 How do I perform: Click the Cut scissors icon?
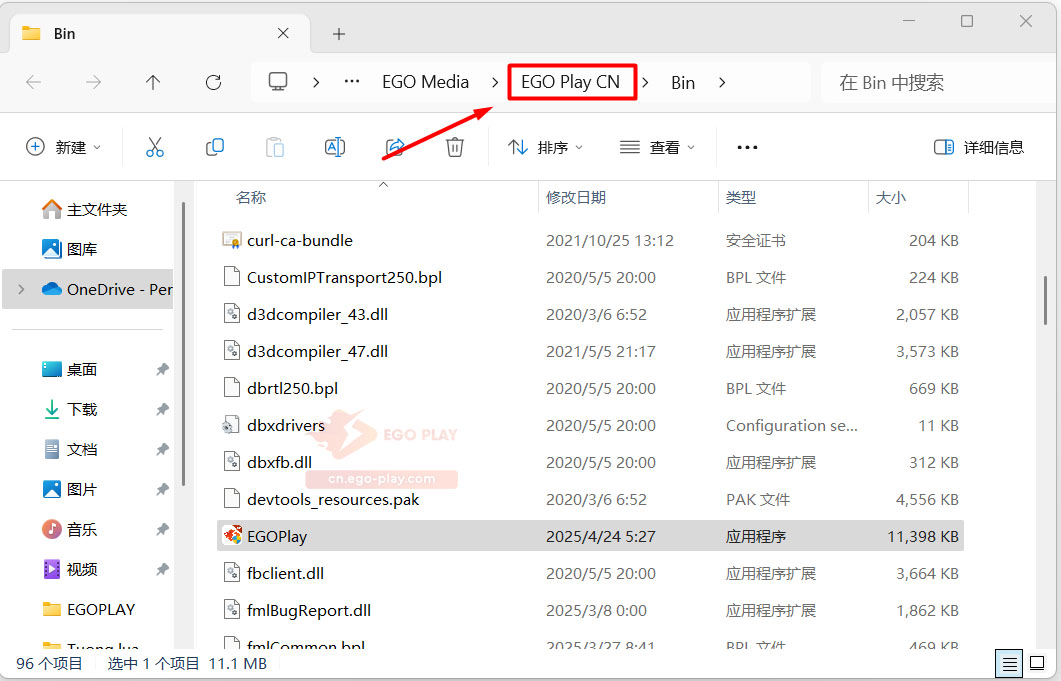(x=154, y=147)
